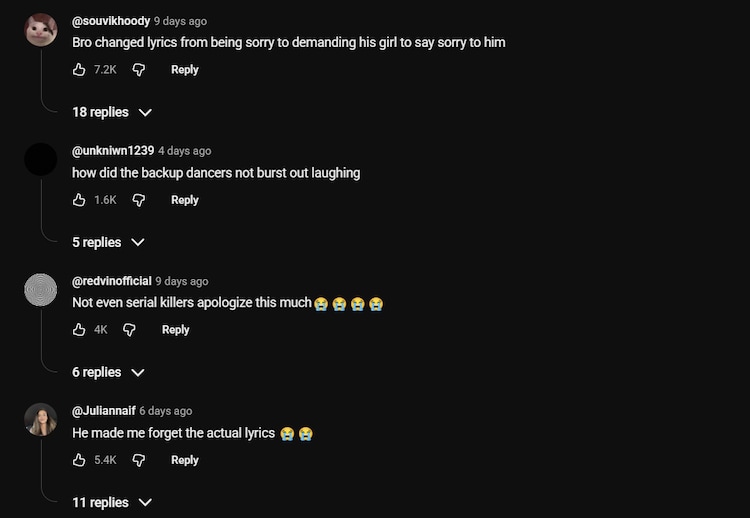Screen dimensions: 750x518
Task: Reply to @redvinofficial's comment
Action: 176,330
